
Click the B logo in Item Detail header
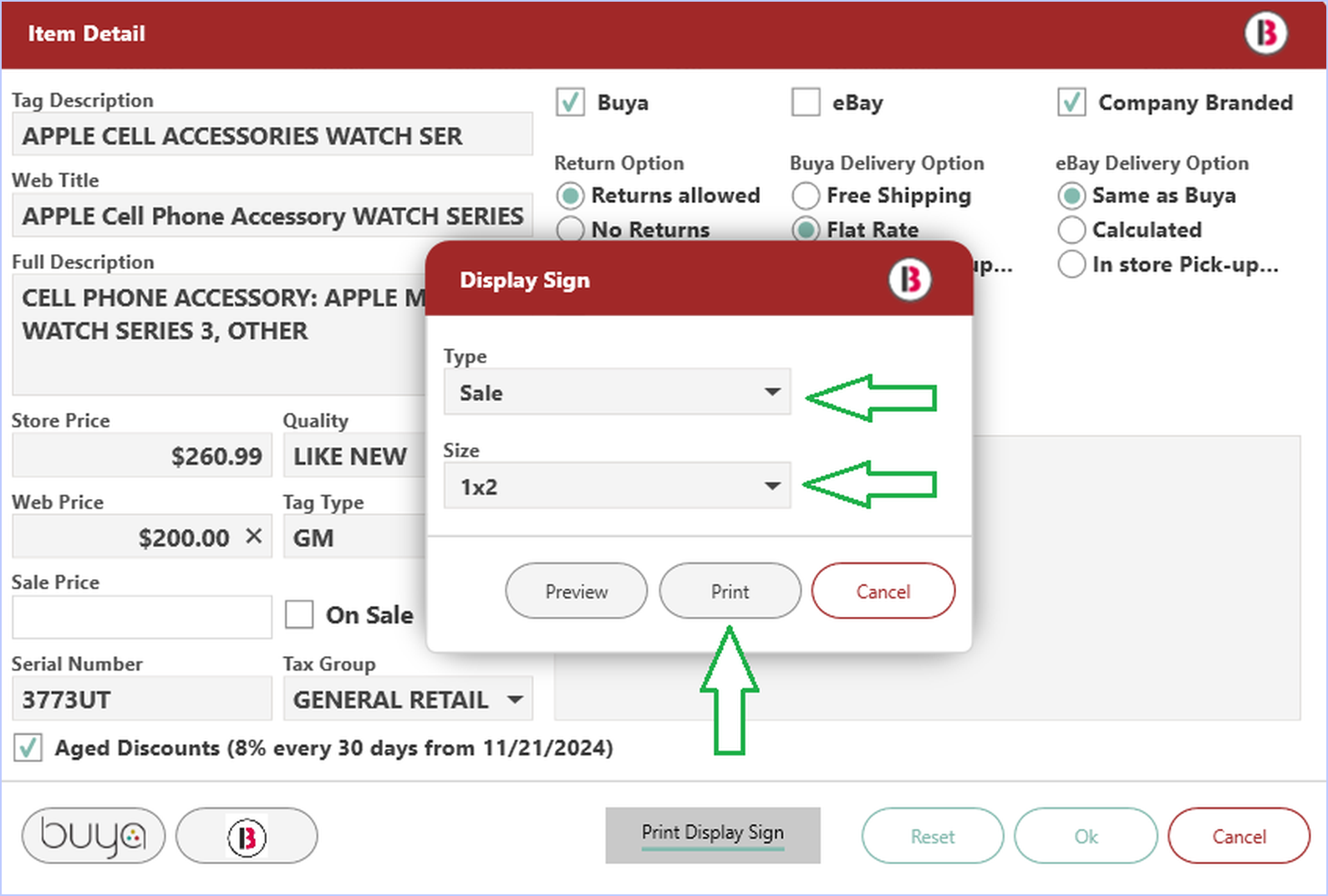pyautogui.click(x=1265, y=34)
